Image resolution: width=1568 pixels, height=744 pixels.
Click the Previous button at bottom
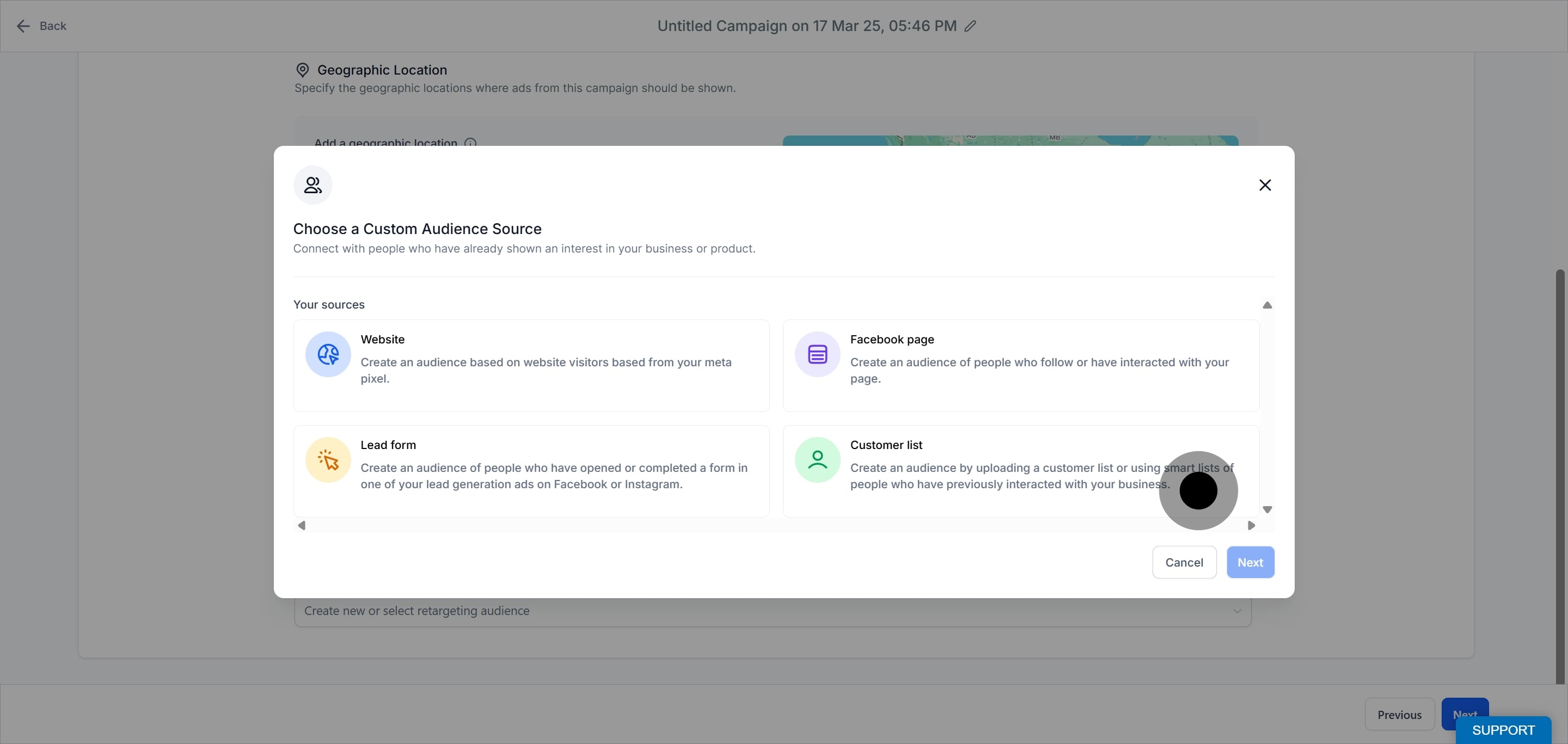(1399, 714)
